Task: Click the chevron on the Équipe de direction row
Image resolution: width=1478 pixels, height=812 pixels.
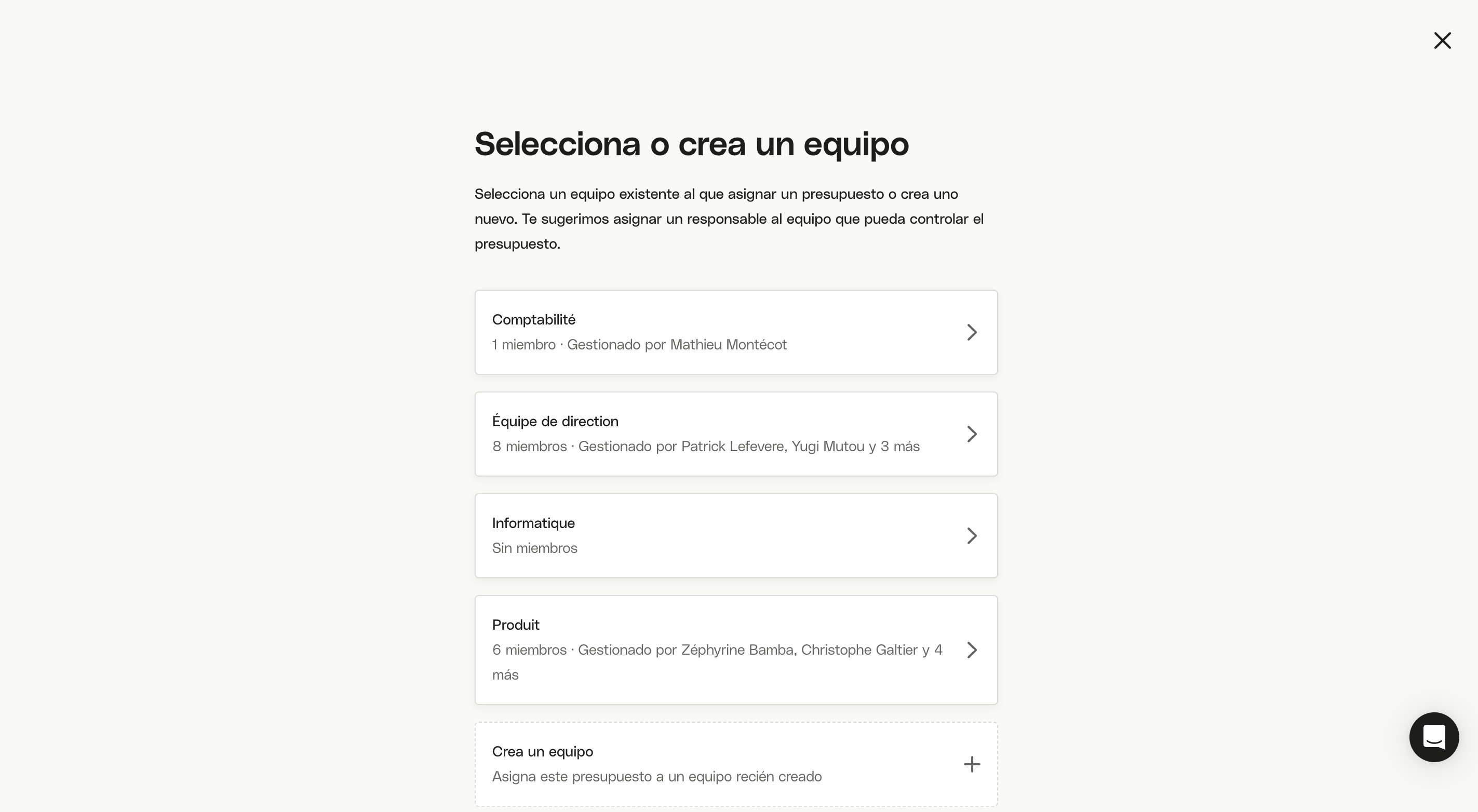Action: 971,434
